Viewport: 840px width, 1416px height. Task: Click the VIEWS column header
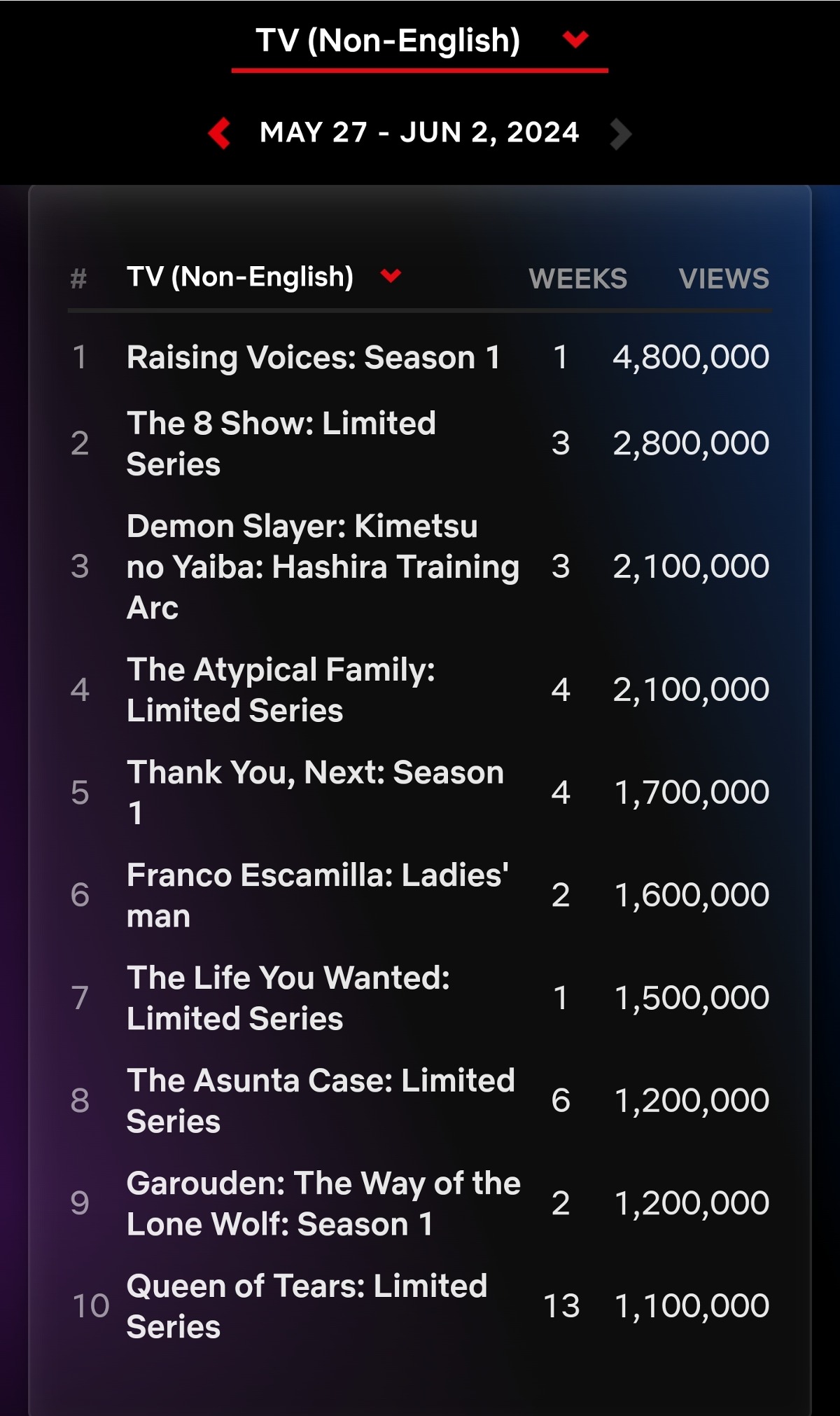coord(724,279)
